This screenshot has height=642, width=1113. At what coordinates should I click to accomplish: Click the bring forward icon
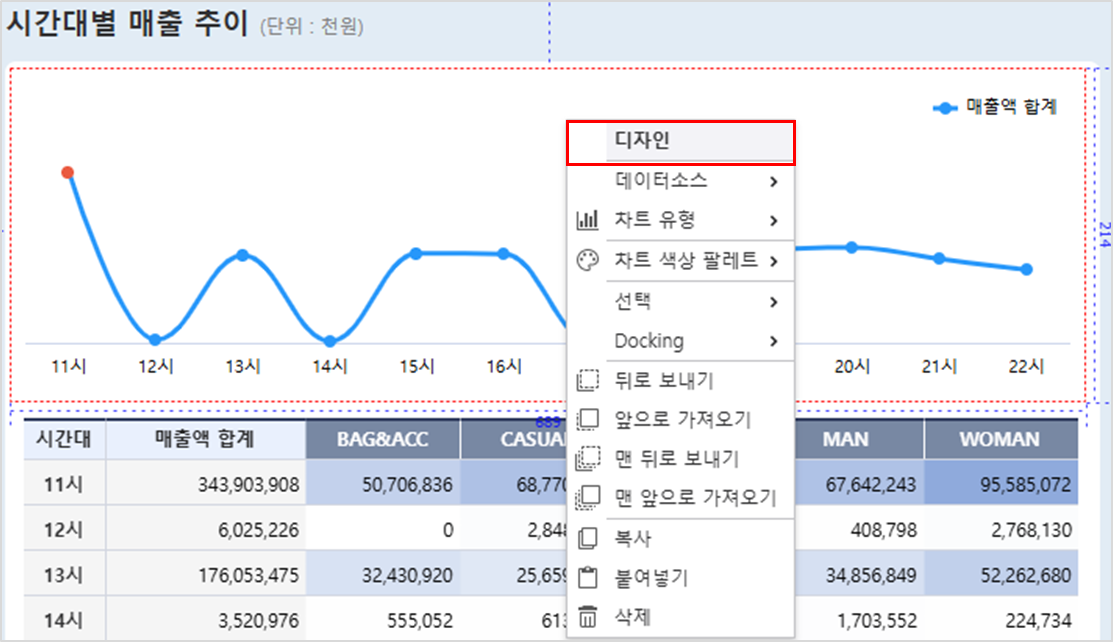pyautogui.click(x=588, y=419)
